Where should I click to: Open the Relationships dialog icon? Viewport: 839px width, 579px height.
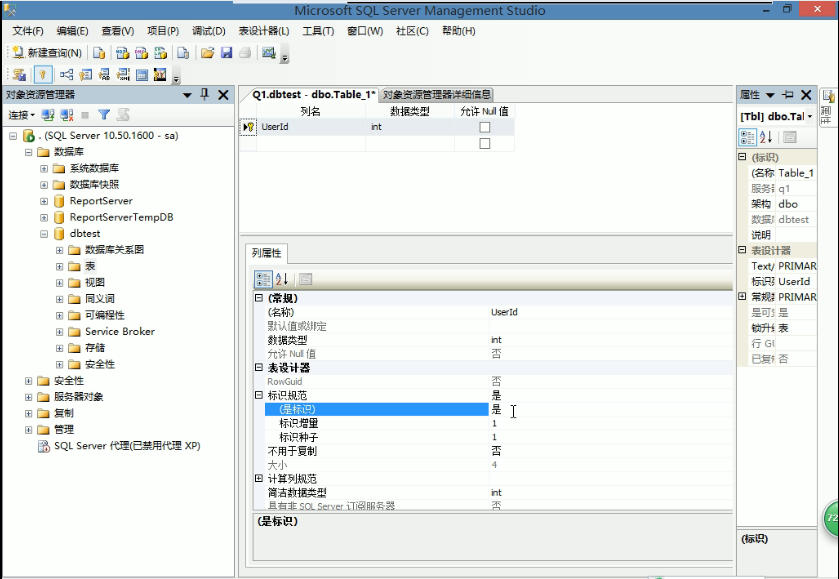point(66,74)
